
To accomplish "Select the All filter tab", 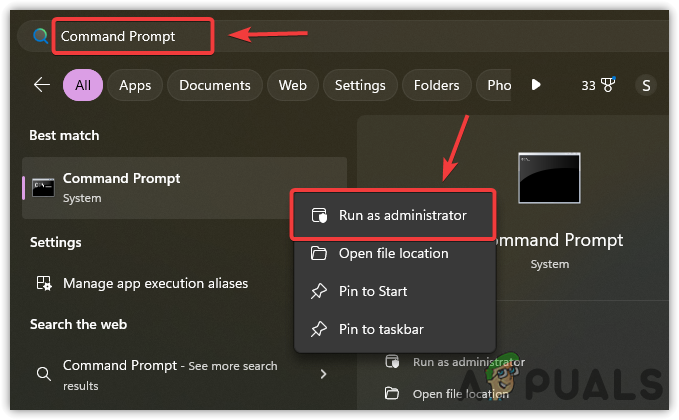I will coord(82,85).
